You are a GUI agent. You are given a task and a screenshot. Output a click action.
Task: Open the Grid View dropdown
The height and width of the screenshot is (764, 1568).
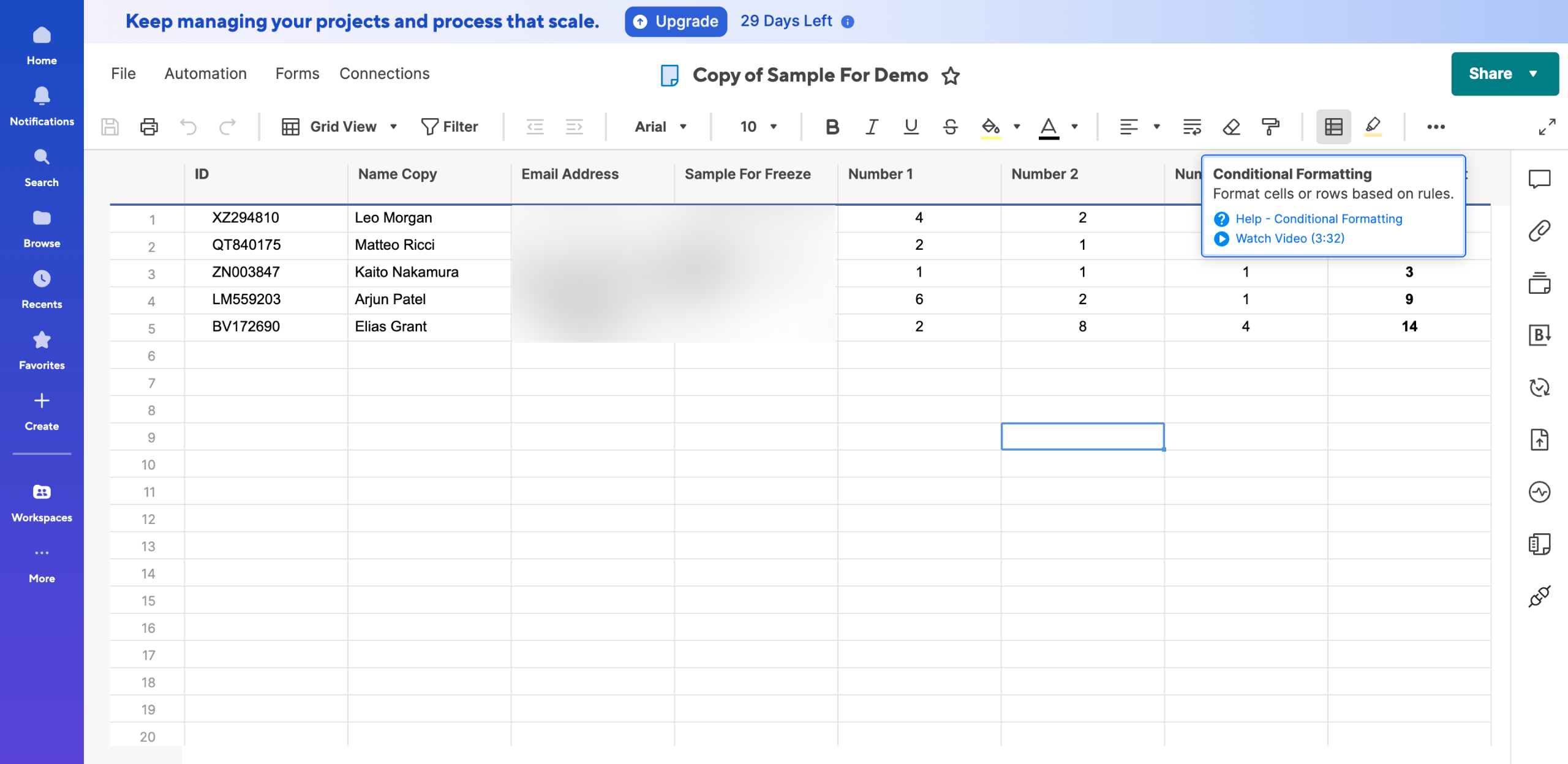tap(340, 127)
